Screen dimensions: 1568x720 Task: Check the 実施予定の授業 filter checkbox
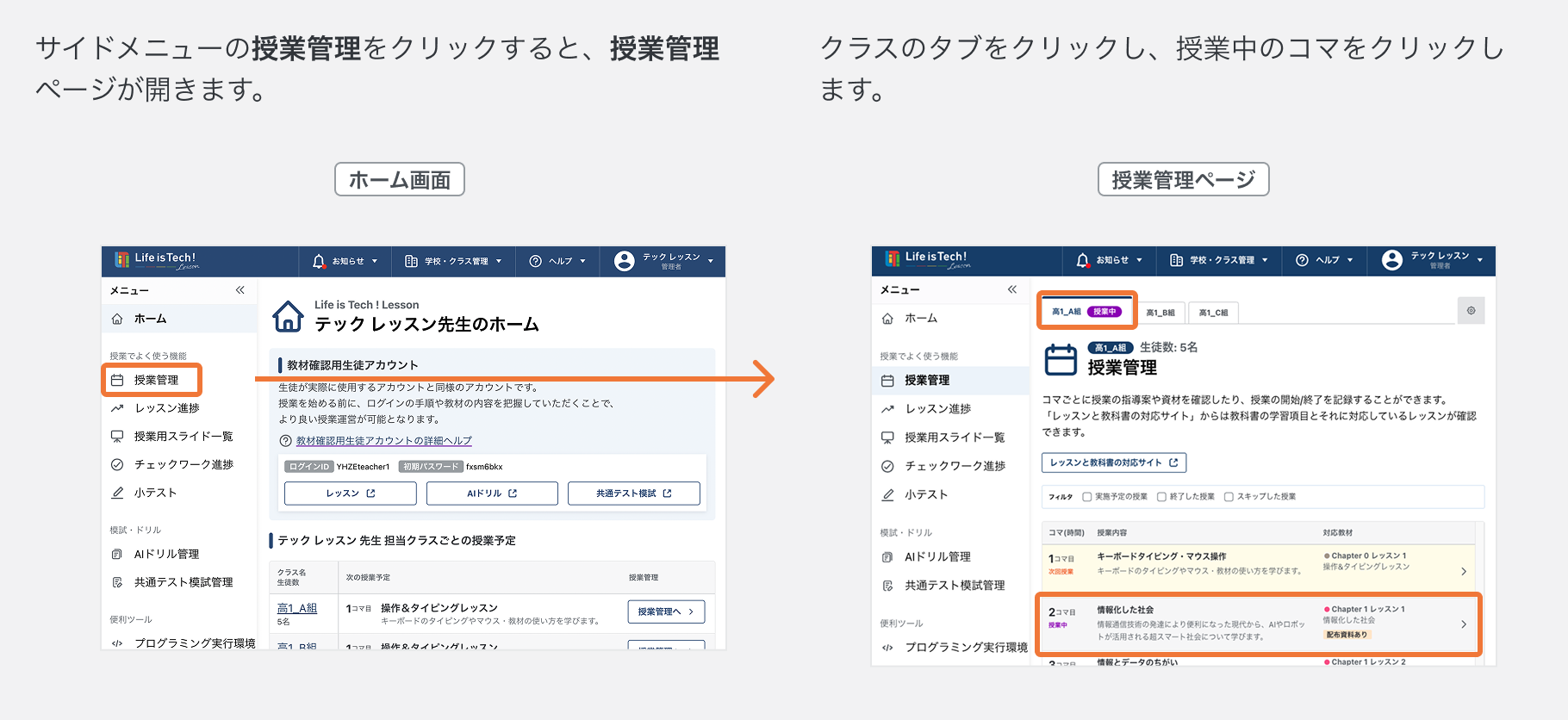[x=1087, y=497]
